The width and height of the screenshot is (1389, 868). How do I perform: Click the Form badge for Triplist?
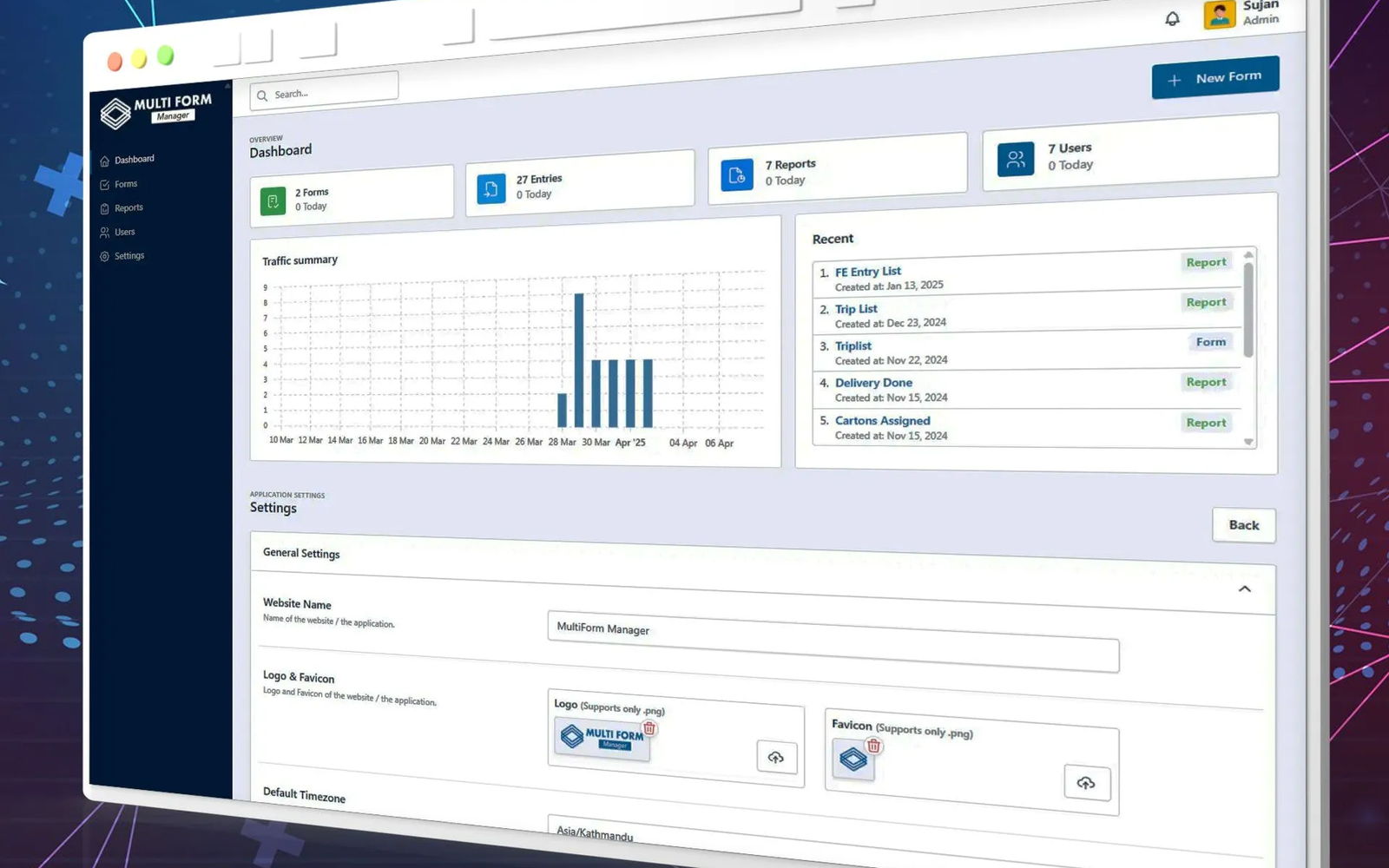[x=1210, y=342]
